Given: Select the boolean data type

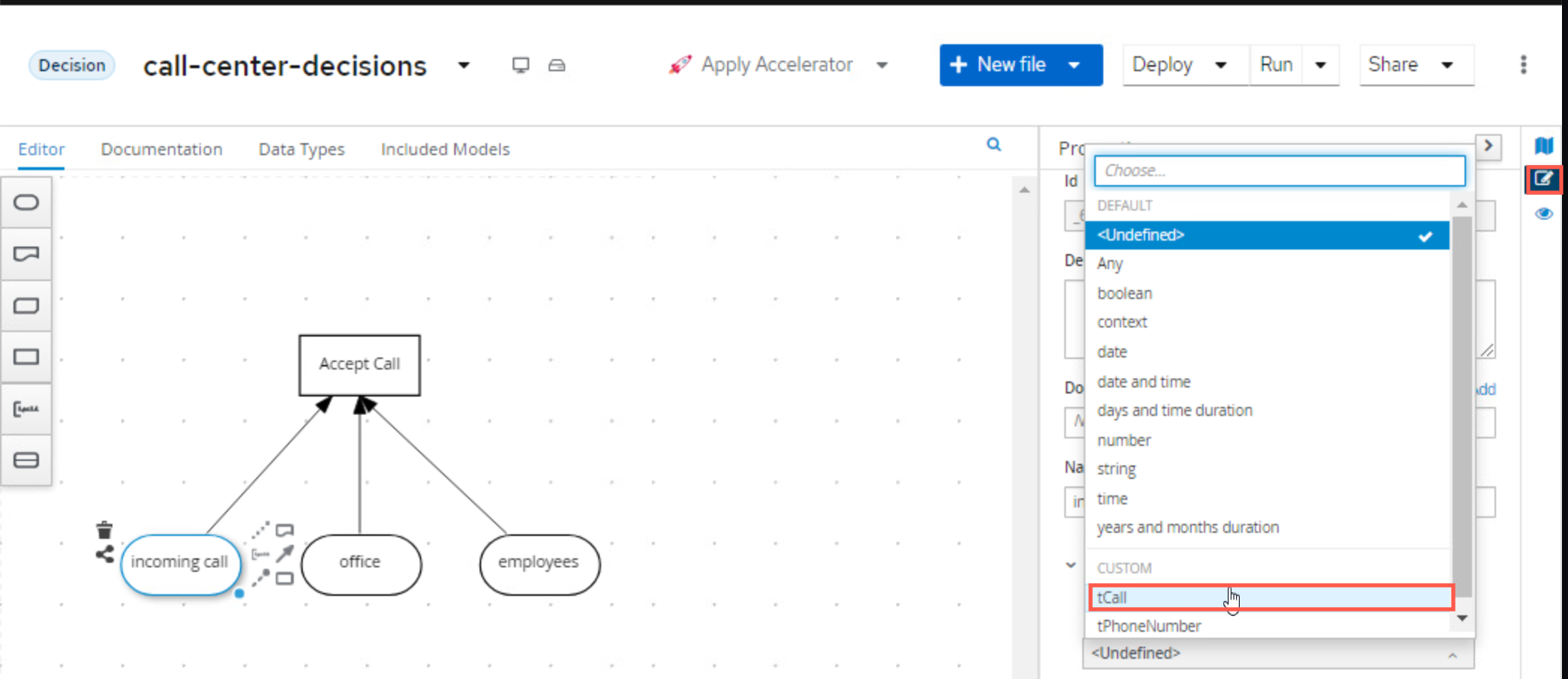Looking at the screenshot, I should click(x=1267, y=293).
